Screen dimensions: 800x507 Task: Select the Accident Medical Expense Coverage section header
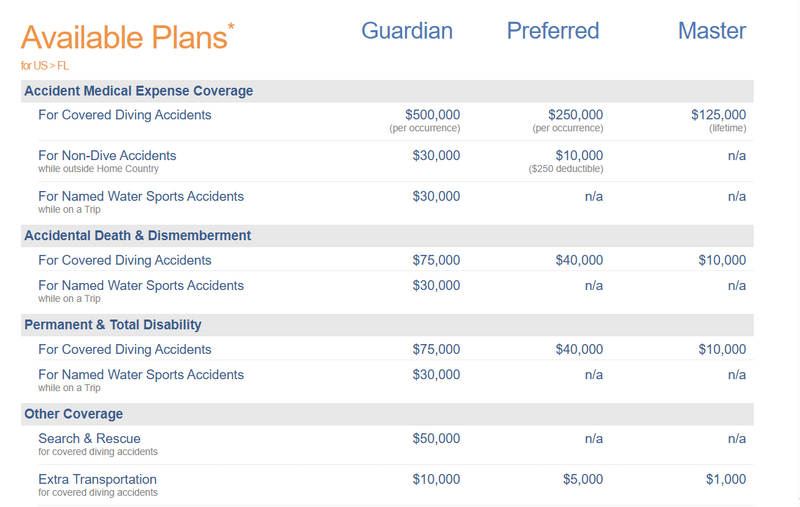pyautogui.click(x=138, y=91)
